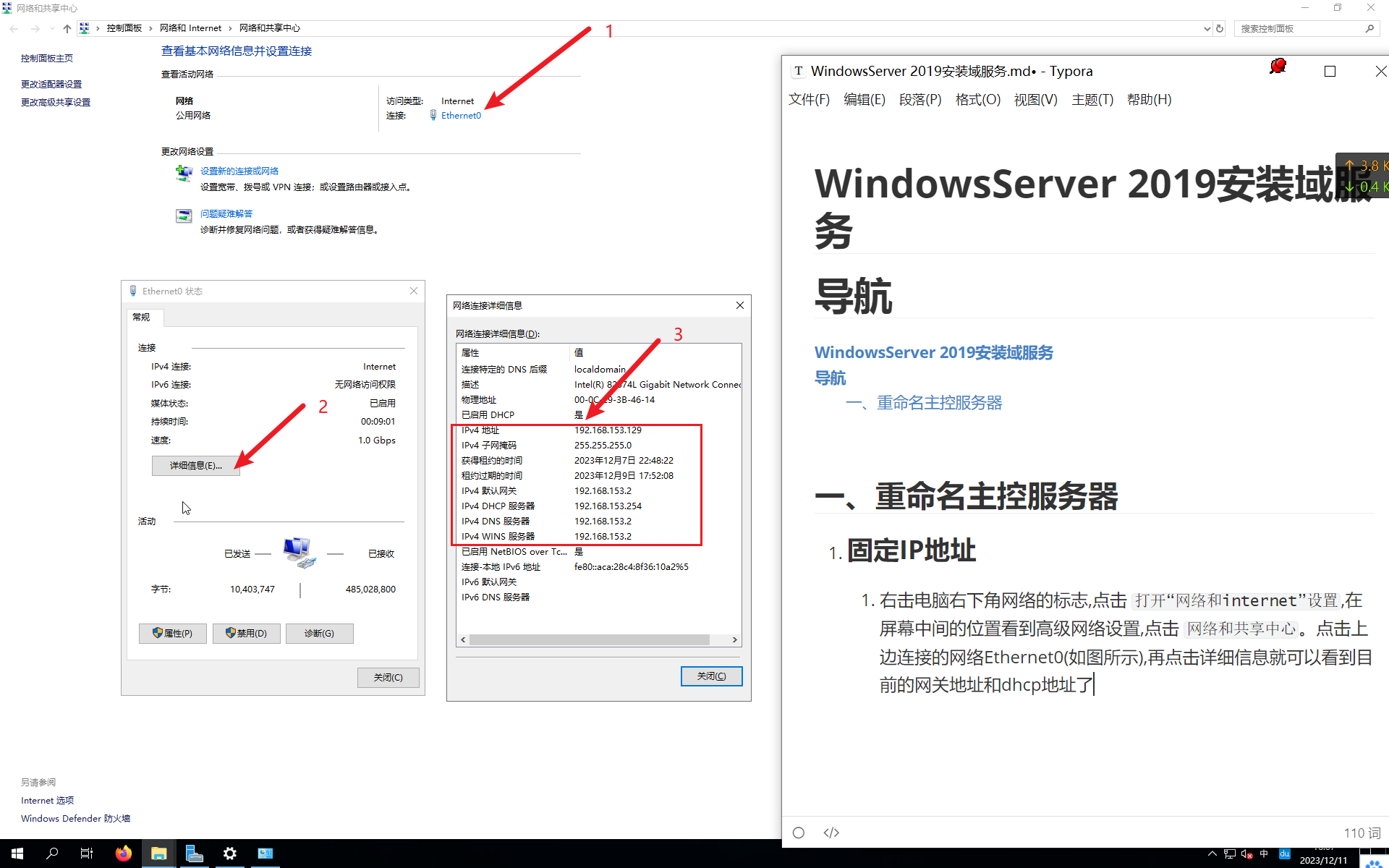Toggle Typora sidebar circle icon

click(799, 833)
